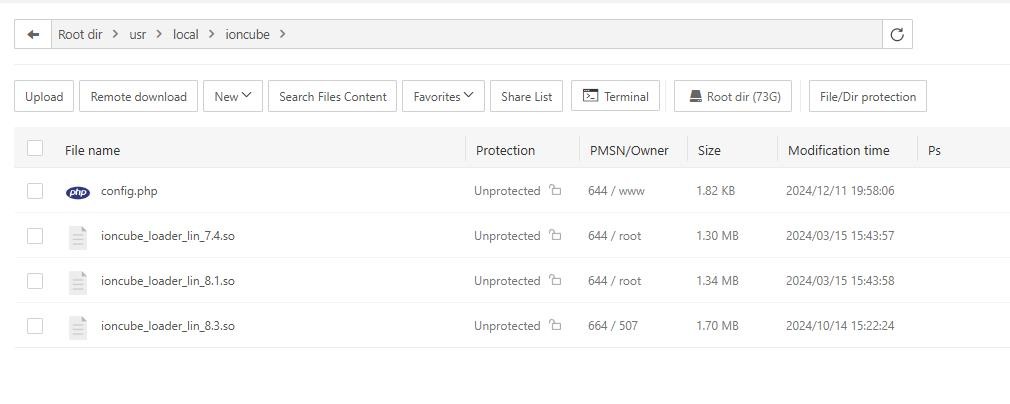This screenshot has height=404, width=1010.
Task: Open the Favorites dropdown
Action: tap(443, 97)
